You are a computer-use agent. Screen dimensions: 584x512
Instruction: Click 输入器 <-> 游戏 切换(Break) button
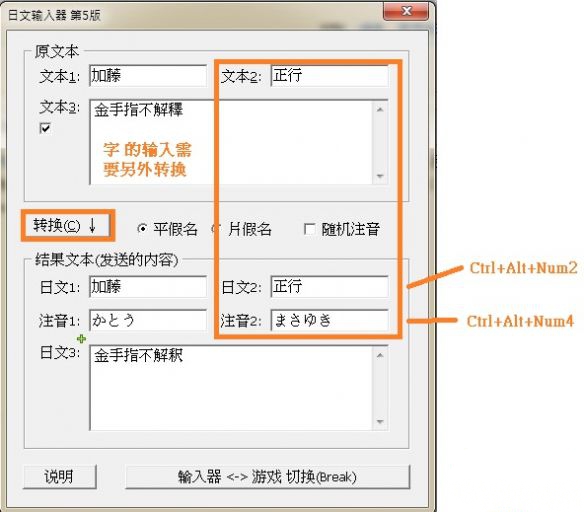[x=267, y=477]
